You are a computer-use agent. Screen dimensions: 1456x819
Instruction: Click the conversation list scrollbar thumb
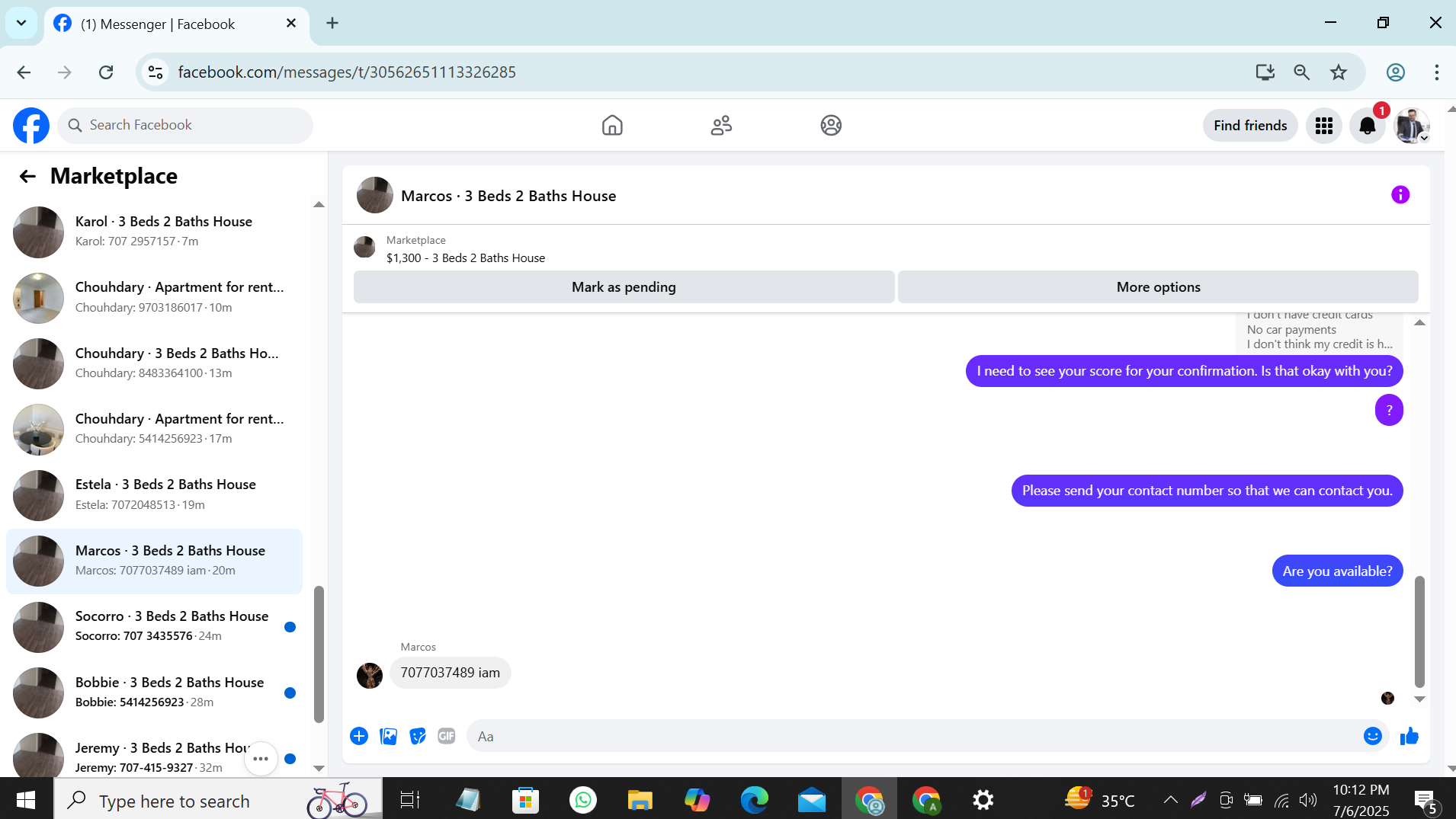tap(319, 654)
